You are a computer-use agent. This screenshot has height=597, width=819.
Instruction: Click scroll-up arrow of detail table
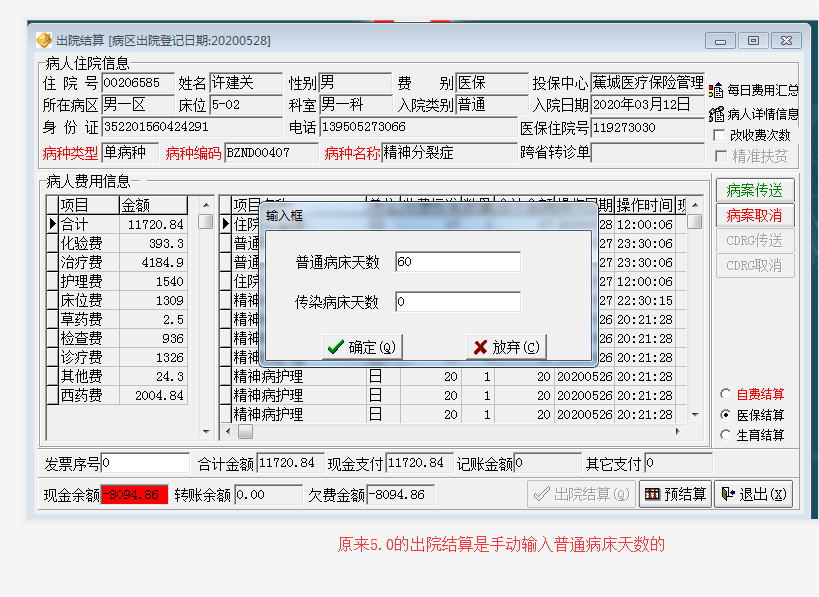point(695,205)
